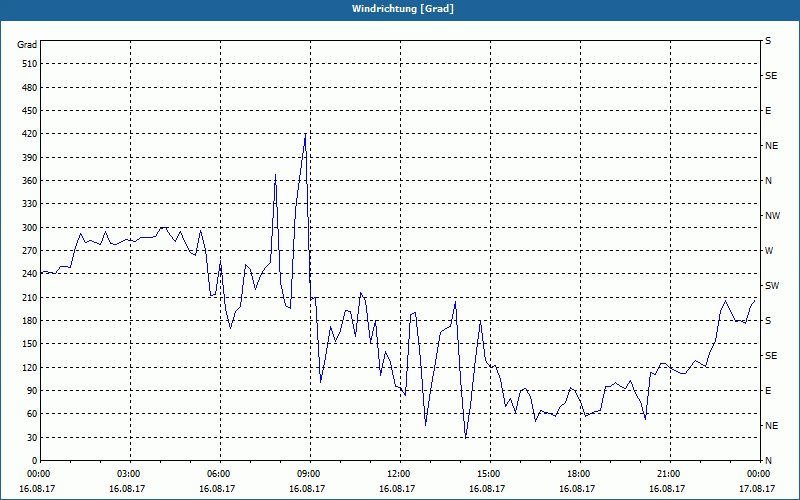Select the 60 degree axis label
The image size is (800, 500).
click(32, 414)
